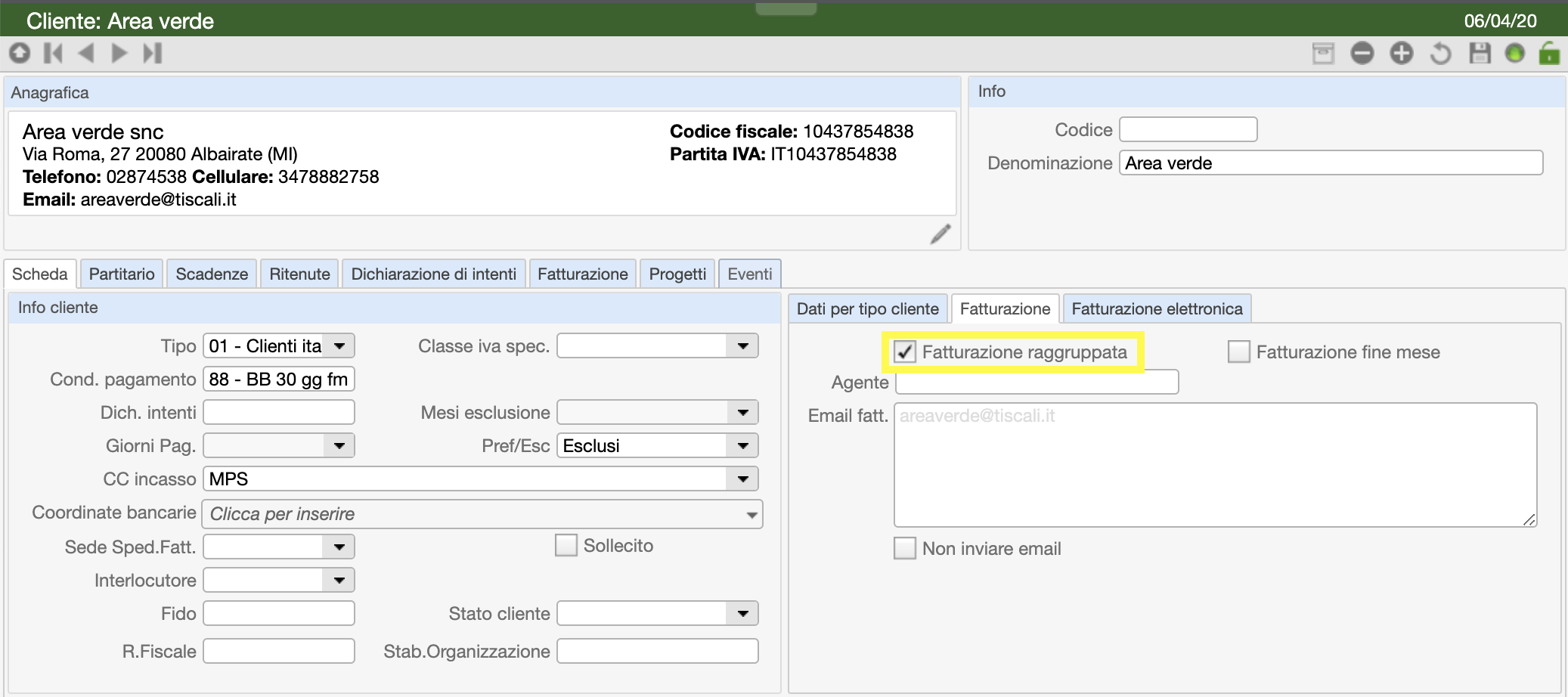The height and width of the screenshot is (697, 1568).
Task: Click the Codice input field
Action: pyautogui.click(x=1188, y=129)
